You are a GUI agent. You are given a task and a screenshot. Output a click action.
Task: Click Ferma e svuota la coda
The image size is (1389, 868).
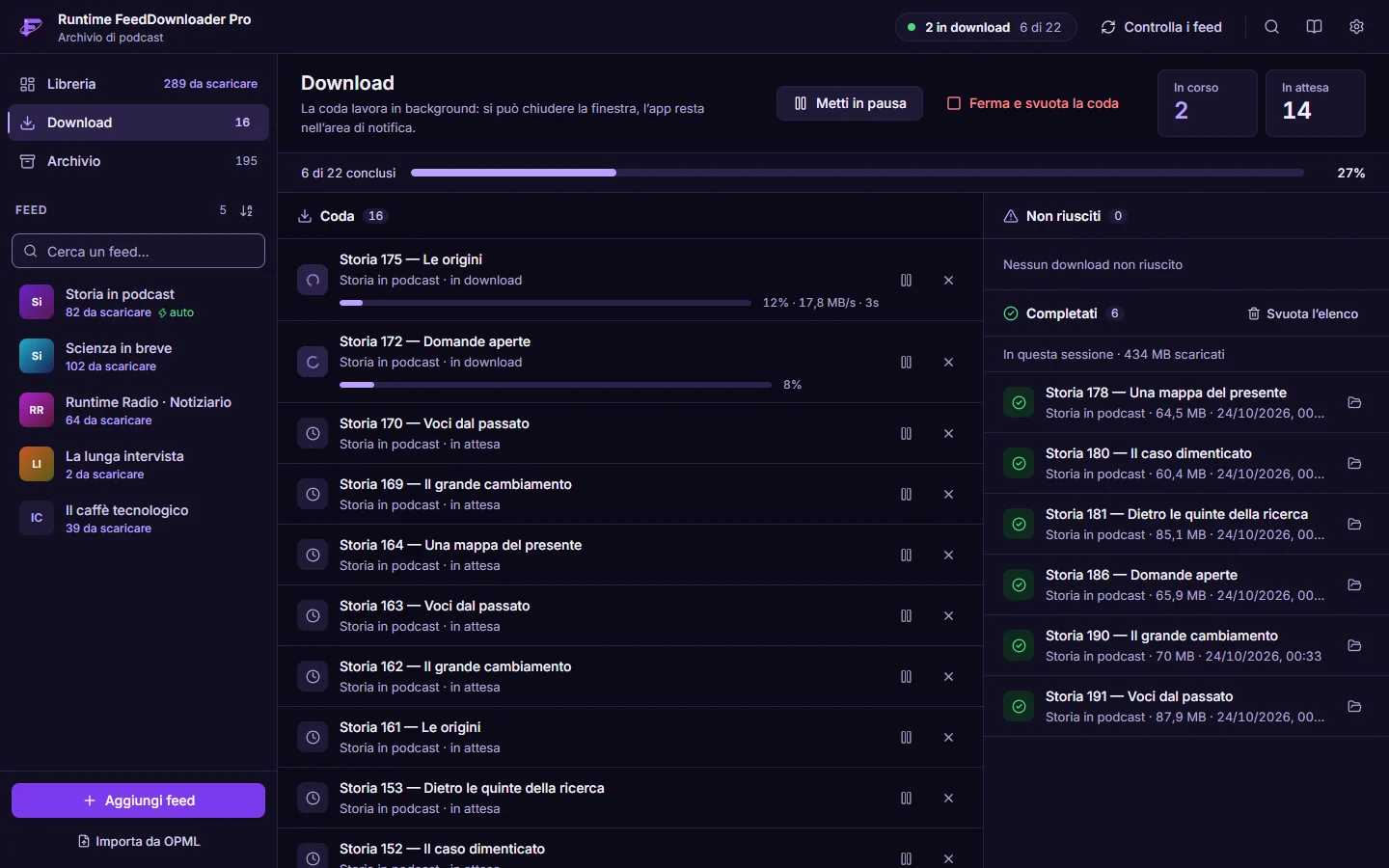1033,103
